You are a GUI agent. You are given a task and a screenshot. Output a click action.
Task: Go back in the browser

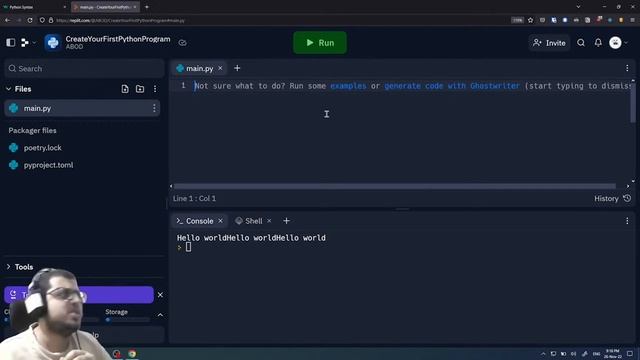7,20
